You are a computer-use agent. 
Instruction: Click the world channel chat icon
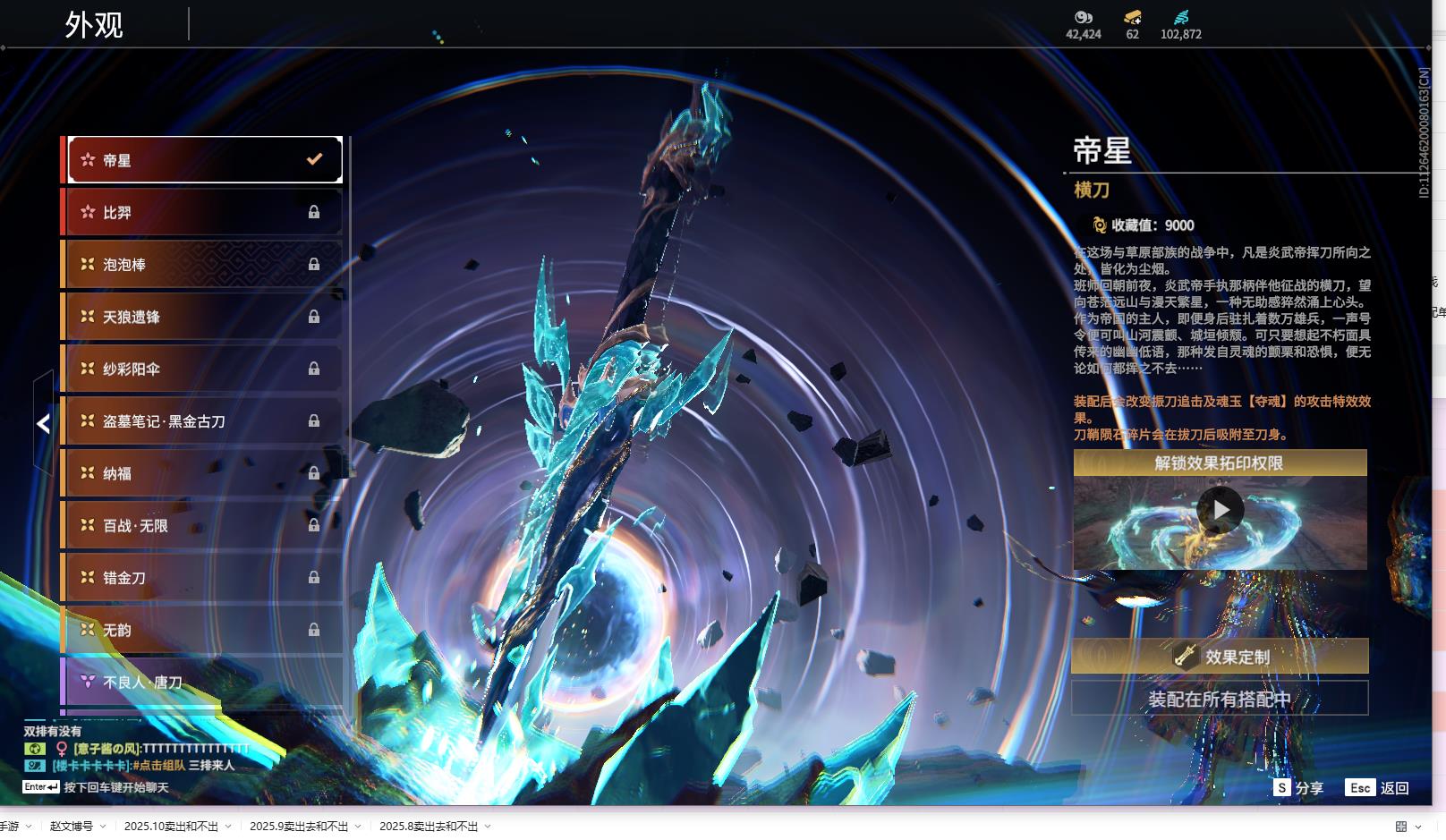click(34, 748)
